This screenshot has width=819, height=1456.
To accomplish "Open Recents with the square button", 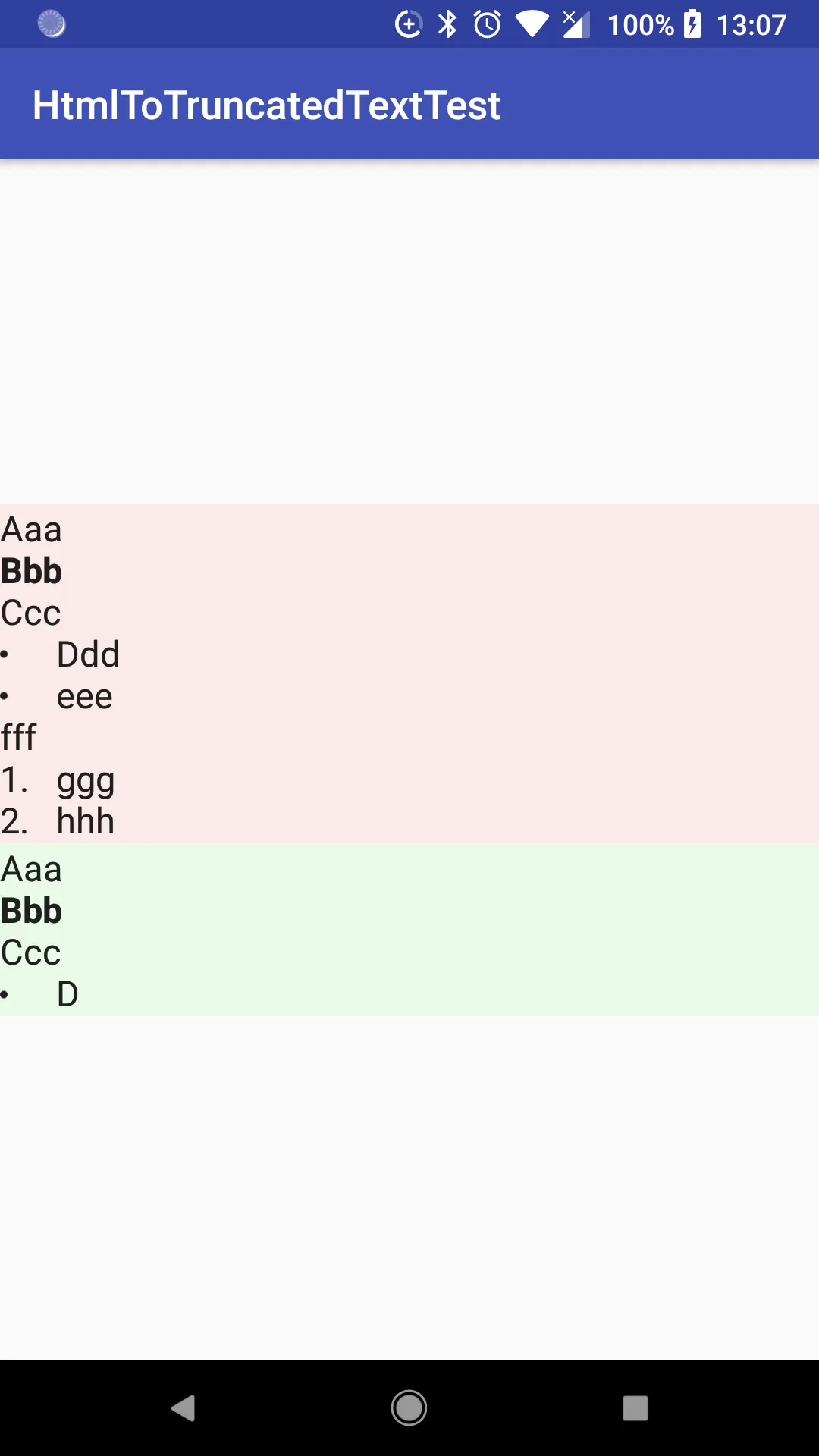I will coord(635,1408).
